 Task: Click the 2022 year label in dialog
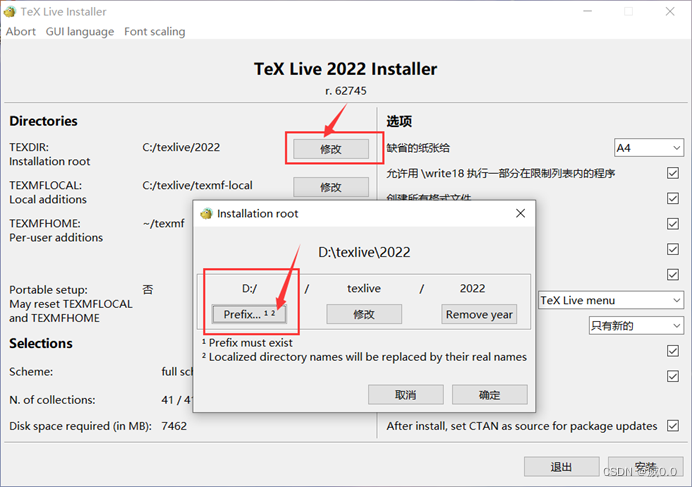pos(472,288)
